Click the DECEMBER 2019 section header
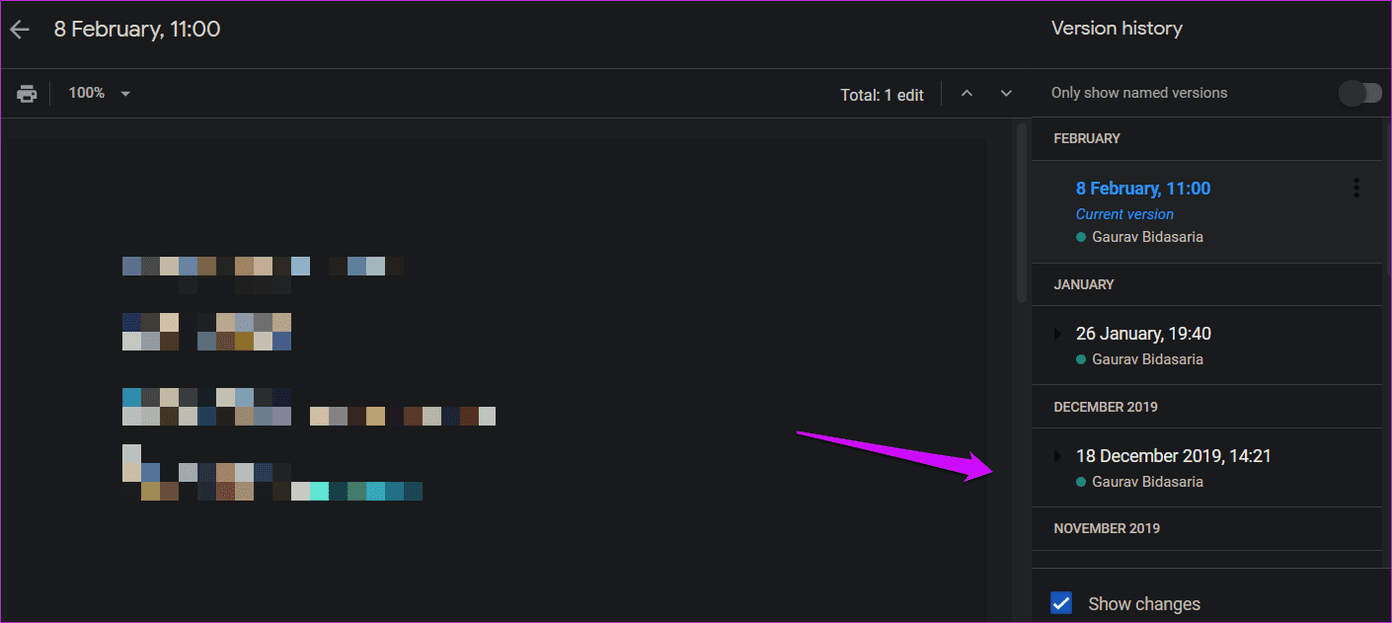The width and height of the screenshot is (1392, 623). tap(1105, 407)
